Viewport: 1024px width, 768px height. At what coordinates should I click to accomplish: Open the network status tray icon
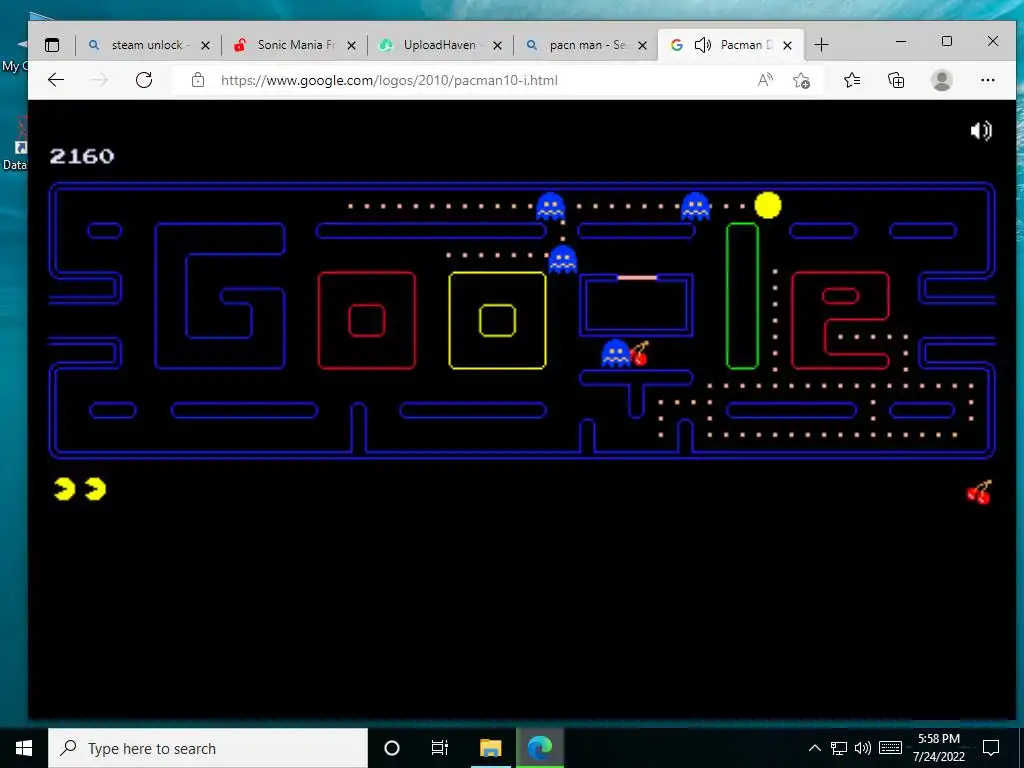pos(839,748)
